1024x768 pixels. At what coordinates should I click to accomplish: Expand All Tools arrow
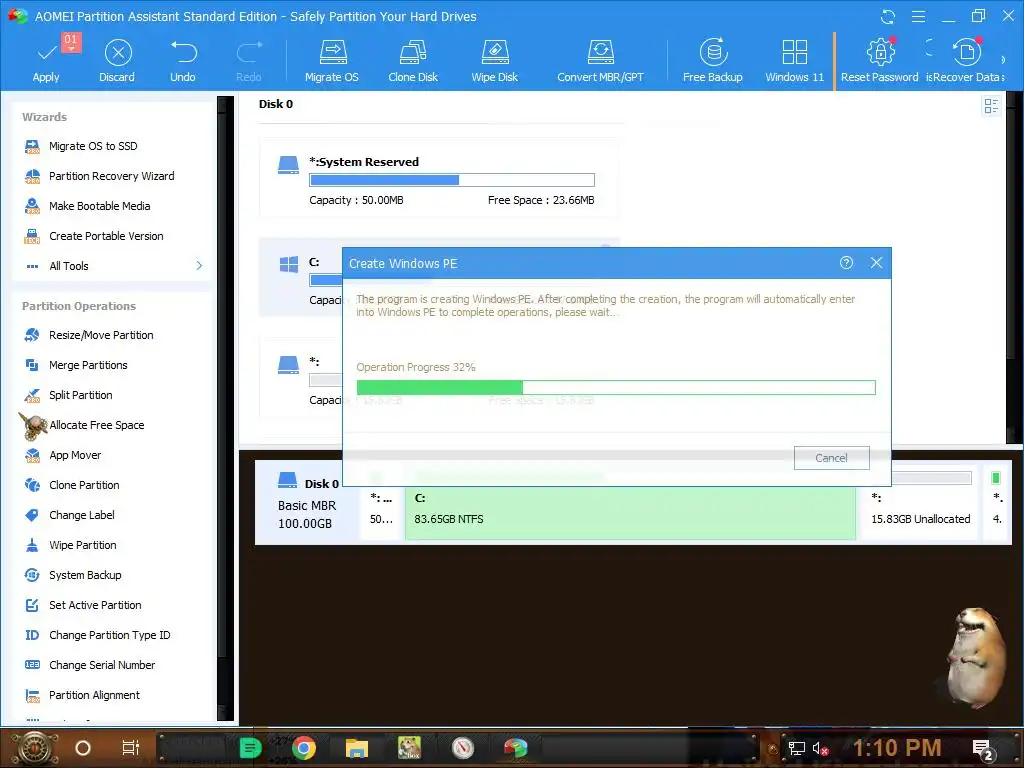click(199, 266)
